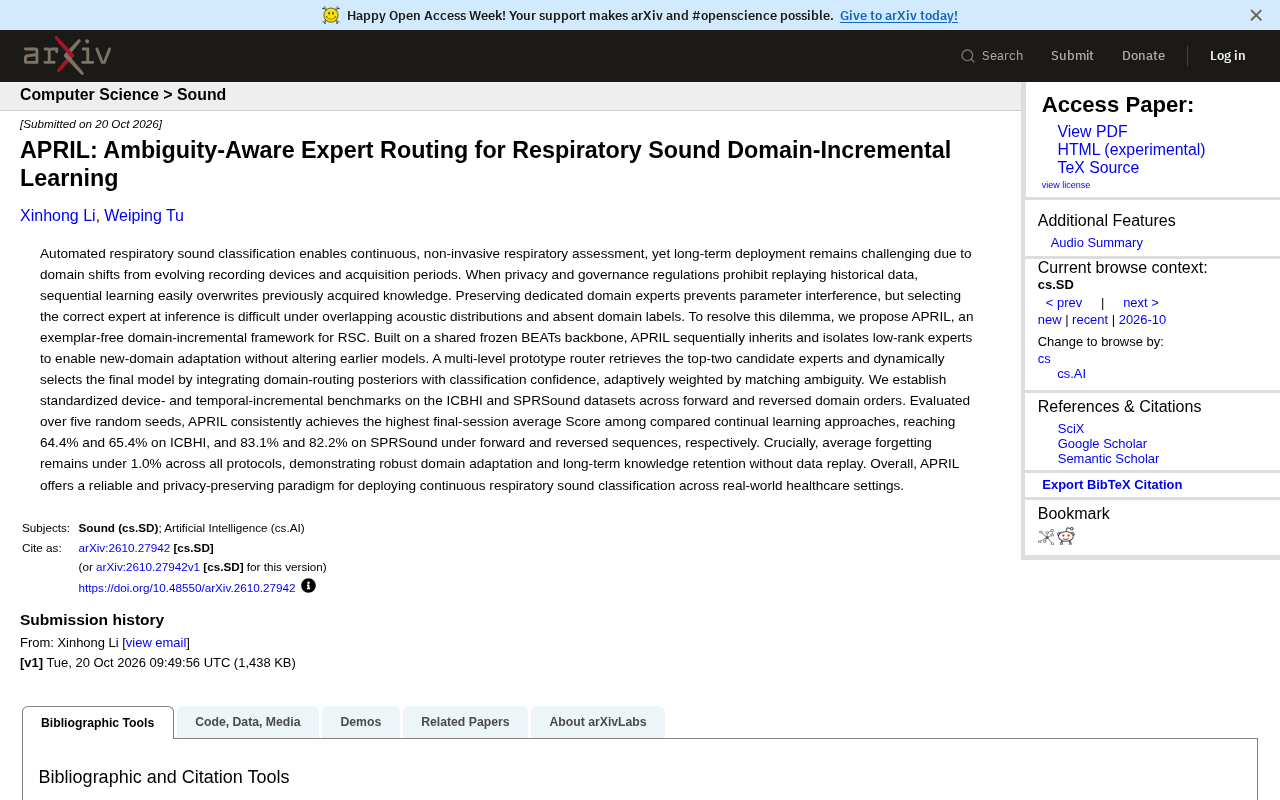Open the Audio Summary link
The width and height of the screenshot is (1280, 800).
click(x=1096, y=243)
